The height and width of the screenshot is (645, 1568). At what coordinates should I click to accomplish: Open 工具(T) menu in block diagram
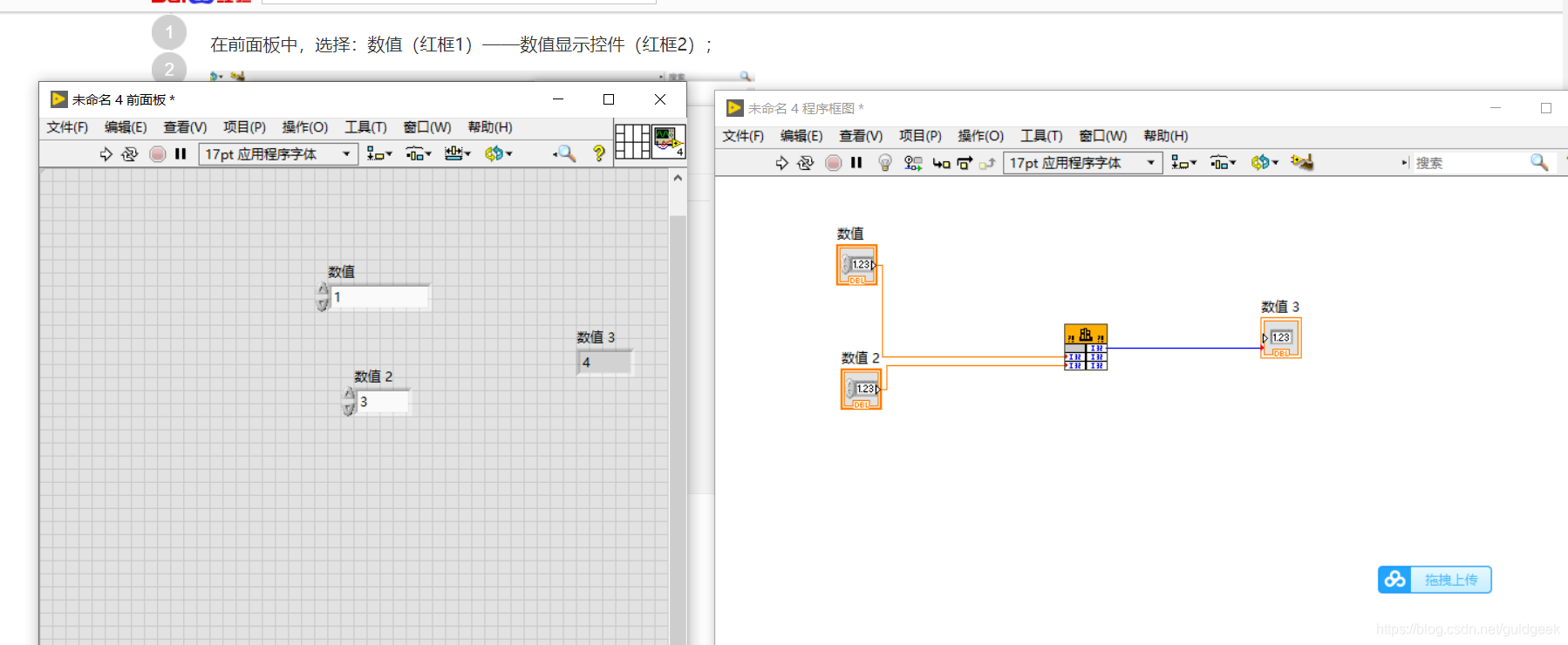[x=1041, y=136]
